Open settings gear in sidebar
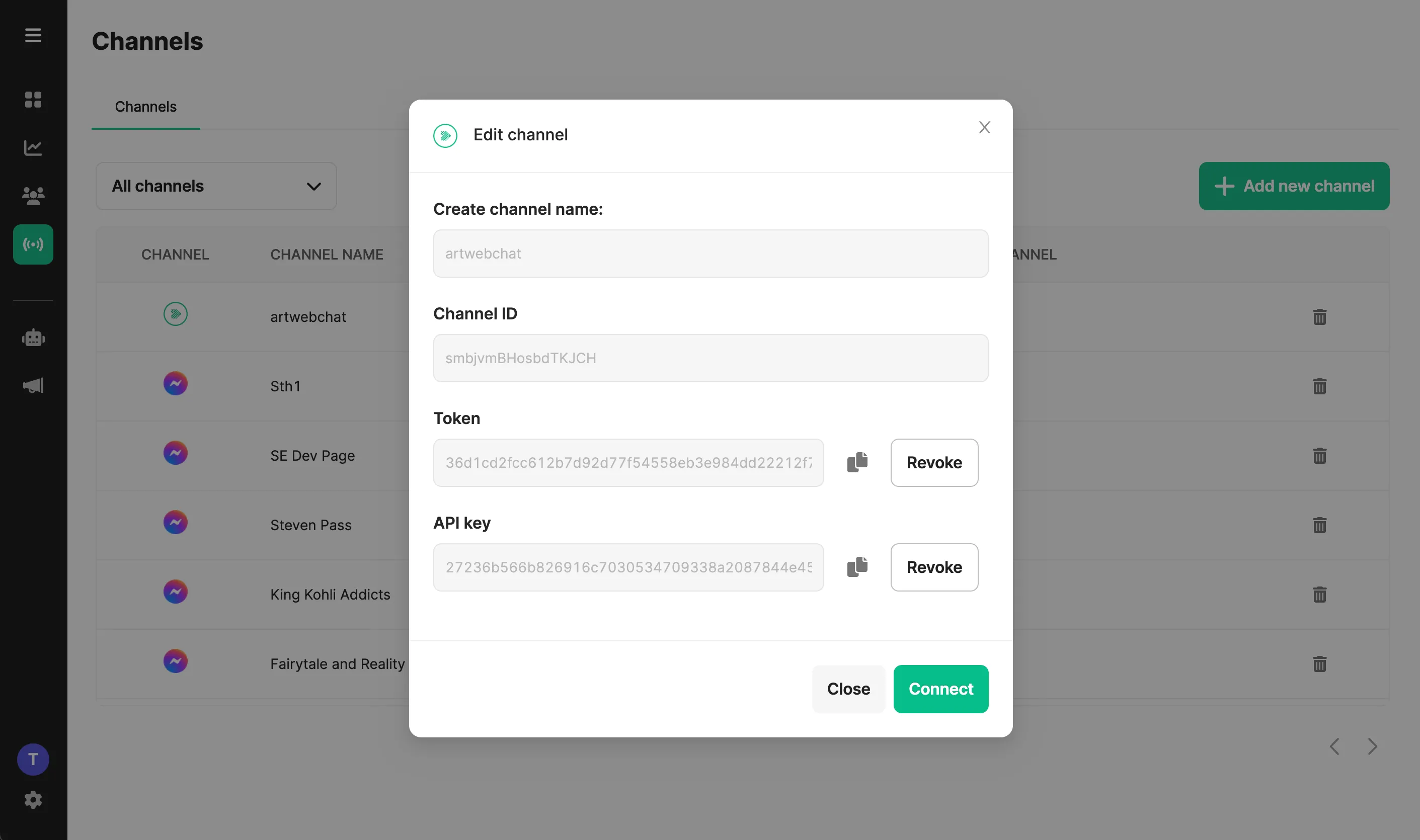This screenshot has height=840, width=1420. (x=33, y=800)
